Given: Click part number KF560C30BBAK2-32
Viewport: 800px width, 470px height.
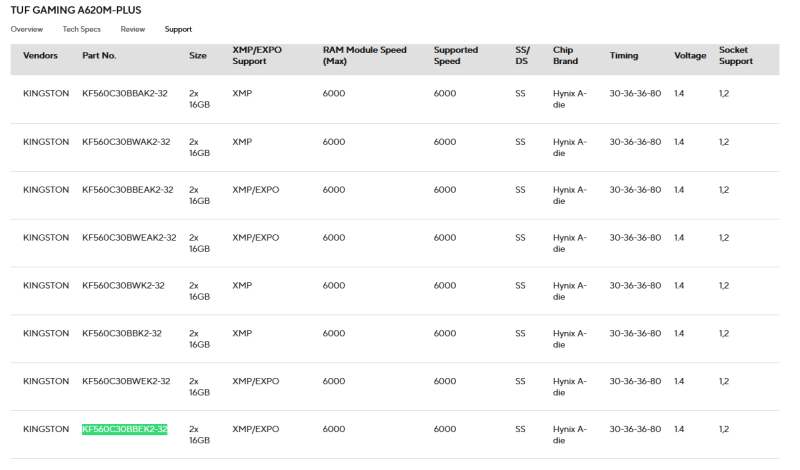Looking at the screenshot, I should pos(126,93).
